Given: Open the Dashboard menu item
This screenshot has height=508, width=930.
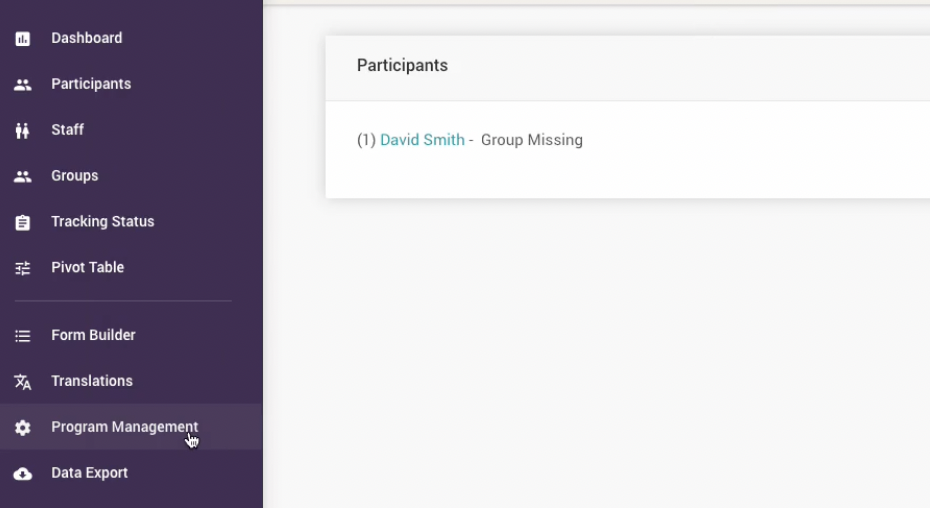Looking at the screenshot, I should (x=87, y=38).
